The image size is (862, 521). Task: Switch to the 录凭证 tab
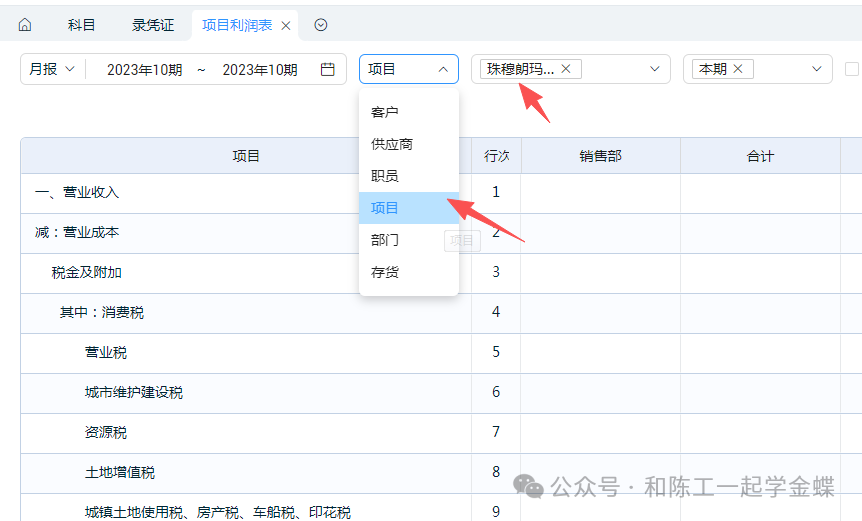152,25
